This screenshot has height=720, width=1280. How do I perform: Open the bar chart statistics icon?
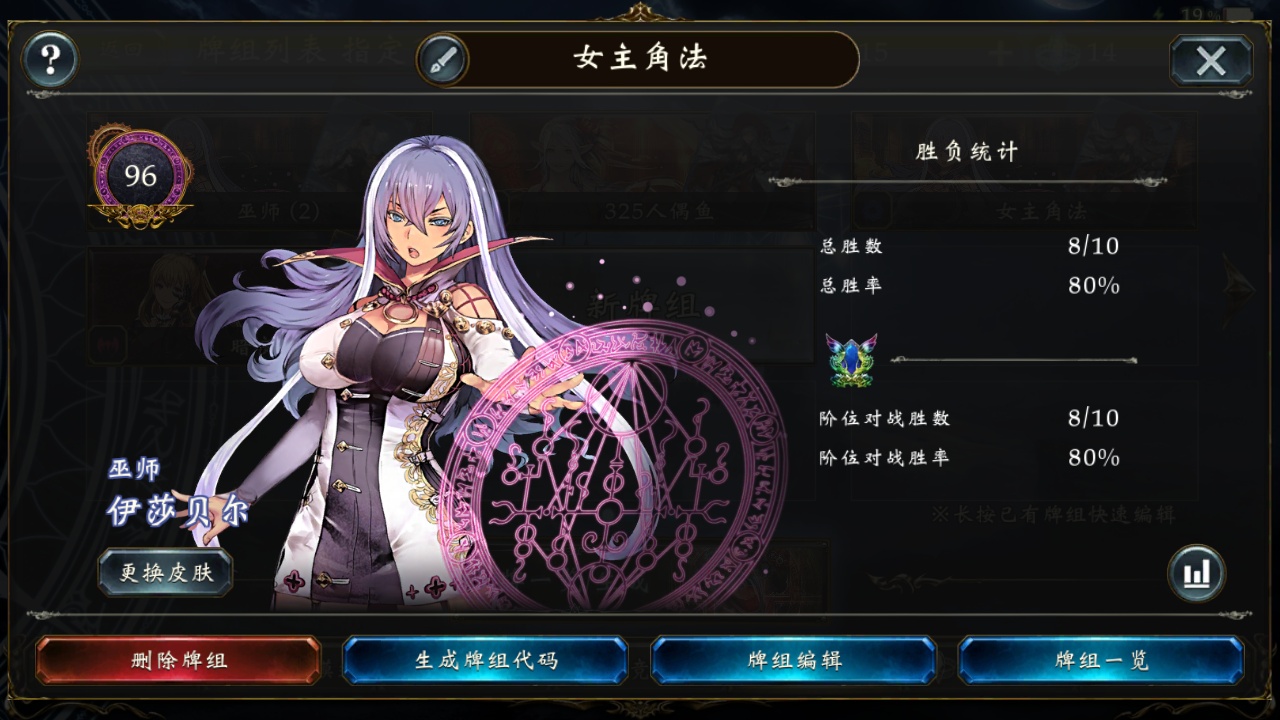pos(1196,573)
